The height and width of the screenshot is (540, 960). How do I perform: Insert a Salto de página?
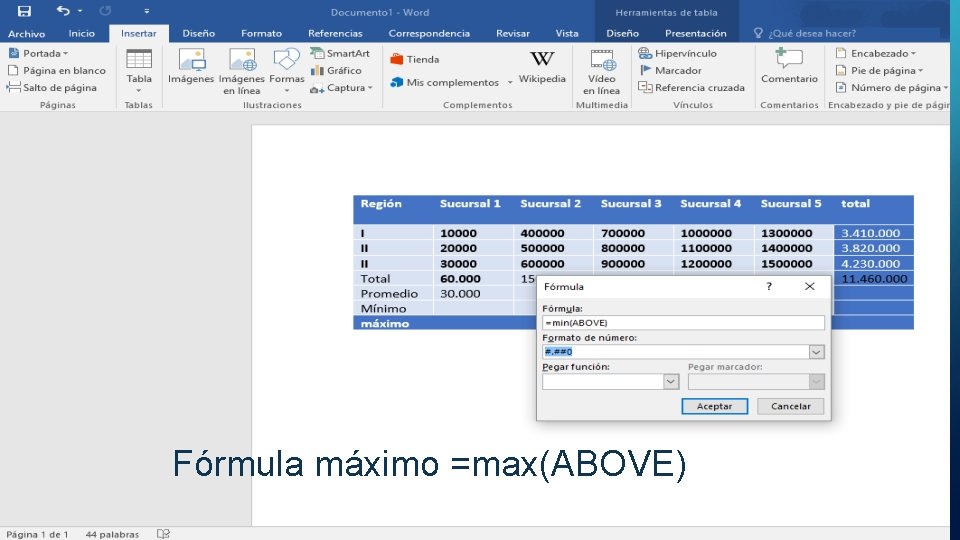[52, 88]
